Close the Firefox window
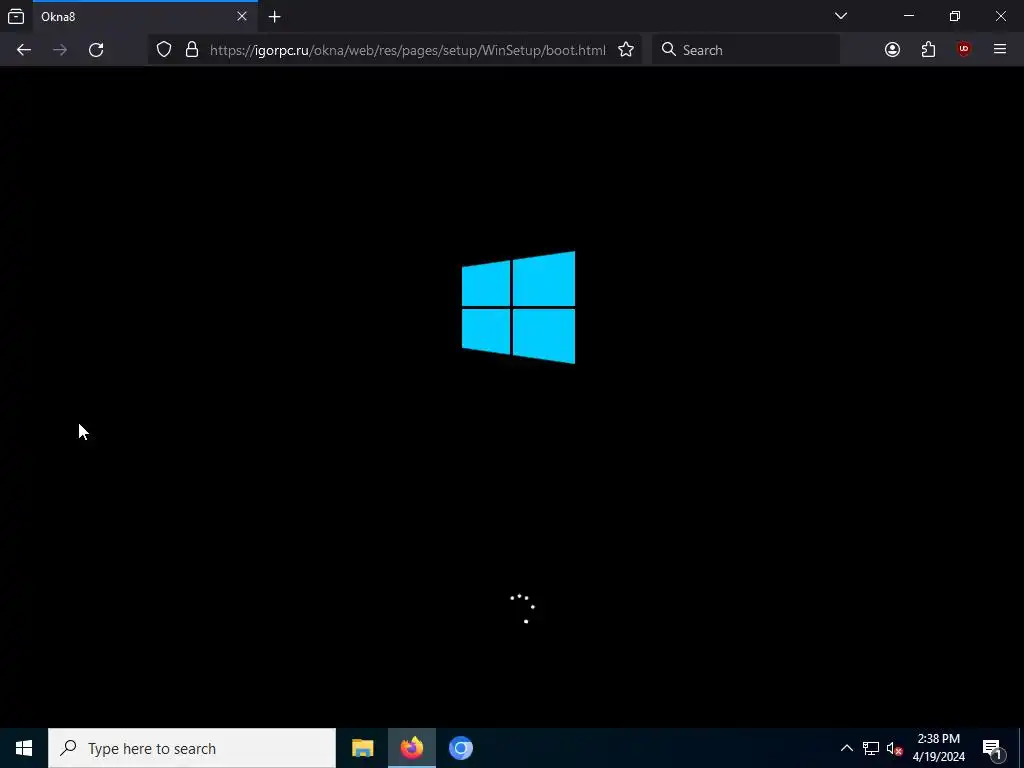The width and height of the screenshot is (1024, 768). 1000,16
